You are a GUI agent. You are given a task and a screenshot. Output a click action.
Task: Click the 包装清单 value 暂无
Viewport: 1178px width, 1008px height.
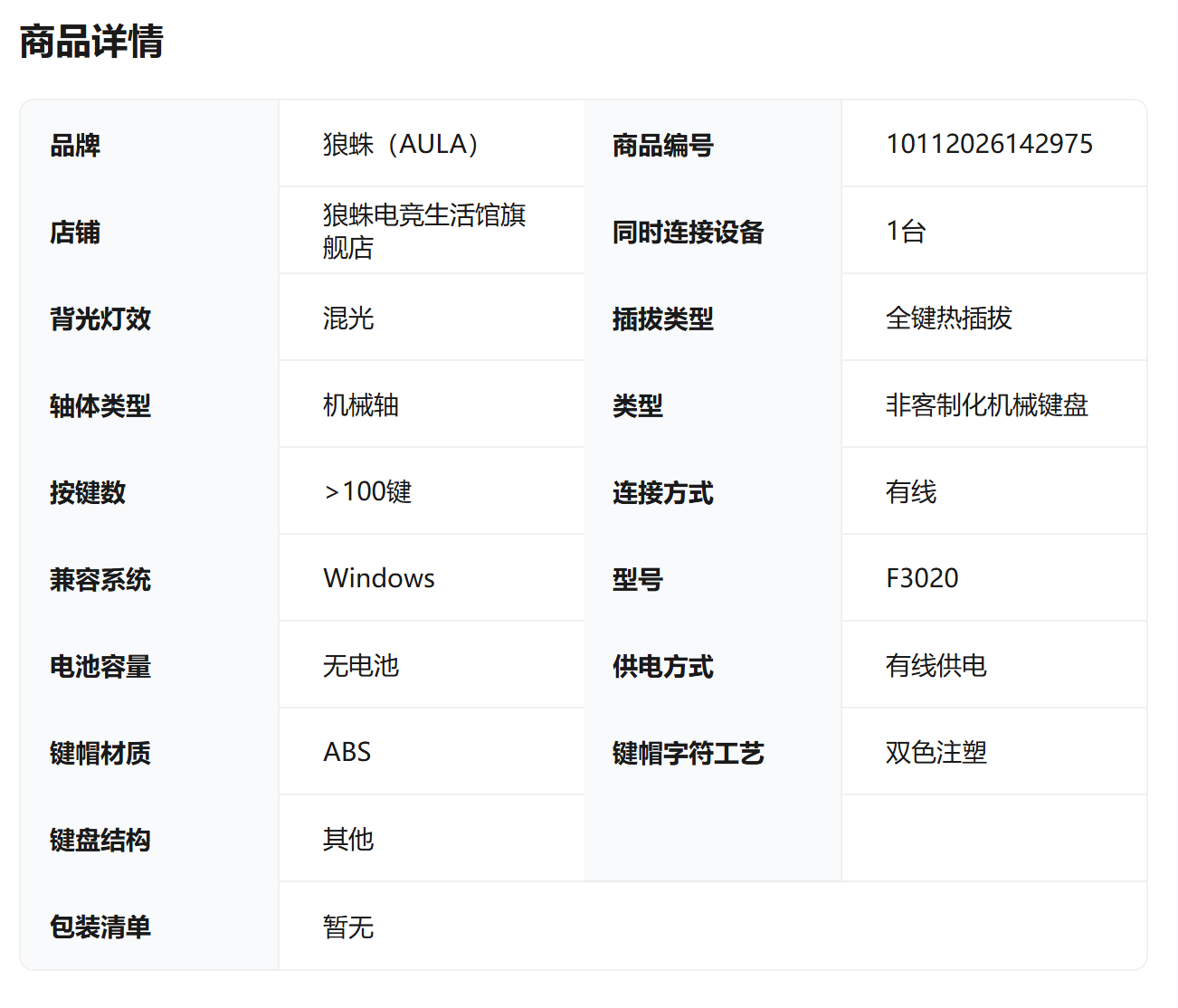tap(348, 927)
